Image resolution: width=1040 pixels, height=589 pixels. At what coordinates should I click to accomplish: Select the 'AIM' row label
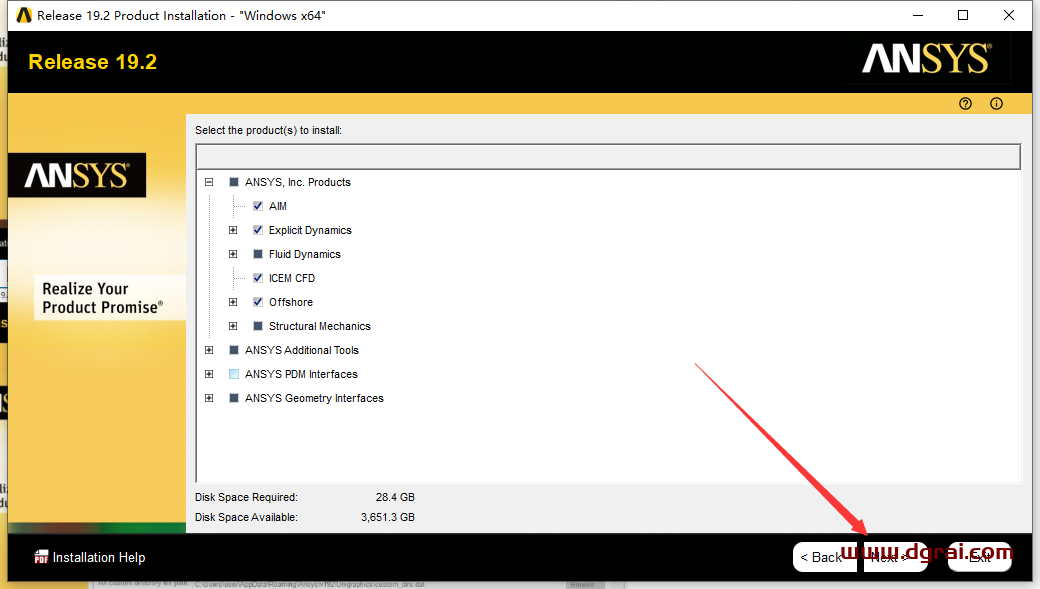point(278,206)
